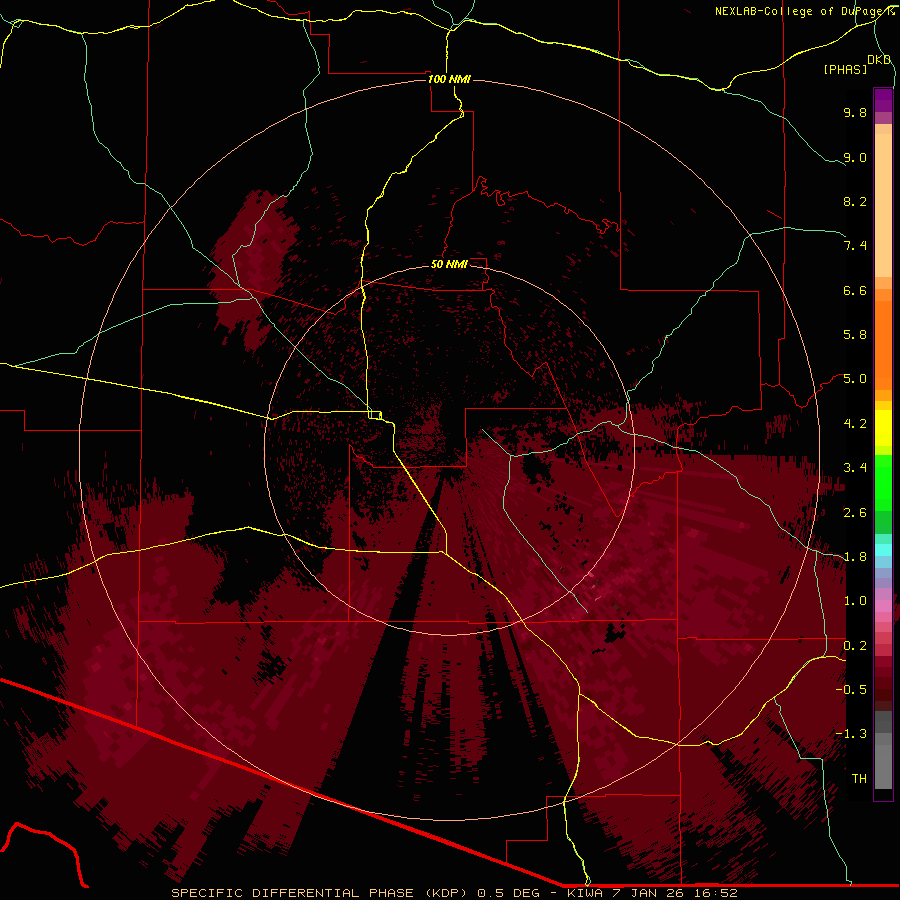
Task: Click the 9.8 value on the color scale
Action: pos(855,112)
